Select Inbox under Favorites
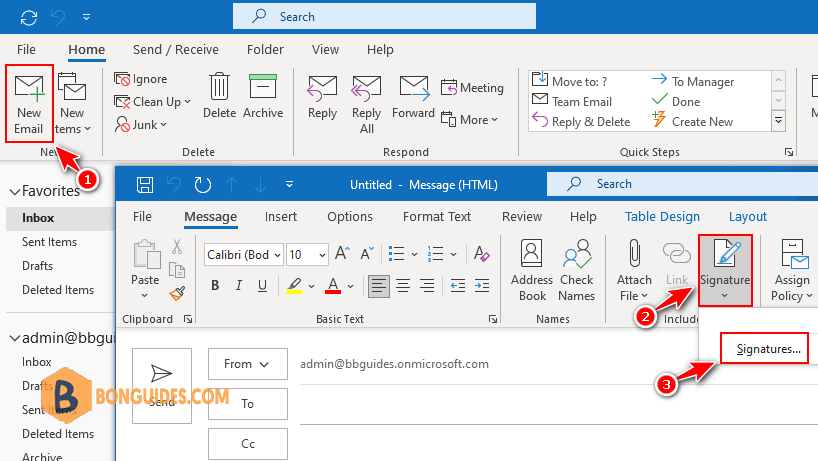Viewport: 818px width, 461px height. pos(38,218)
